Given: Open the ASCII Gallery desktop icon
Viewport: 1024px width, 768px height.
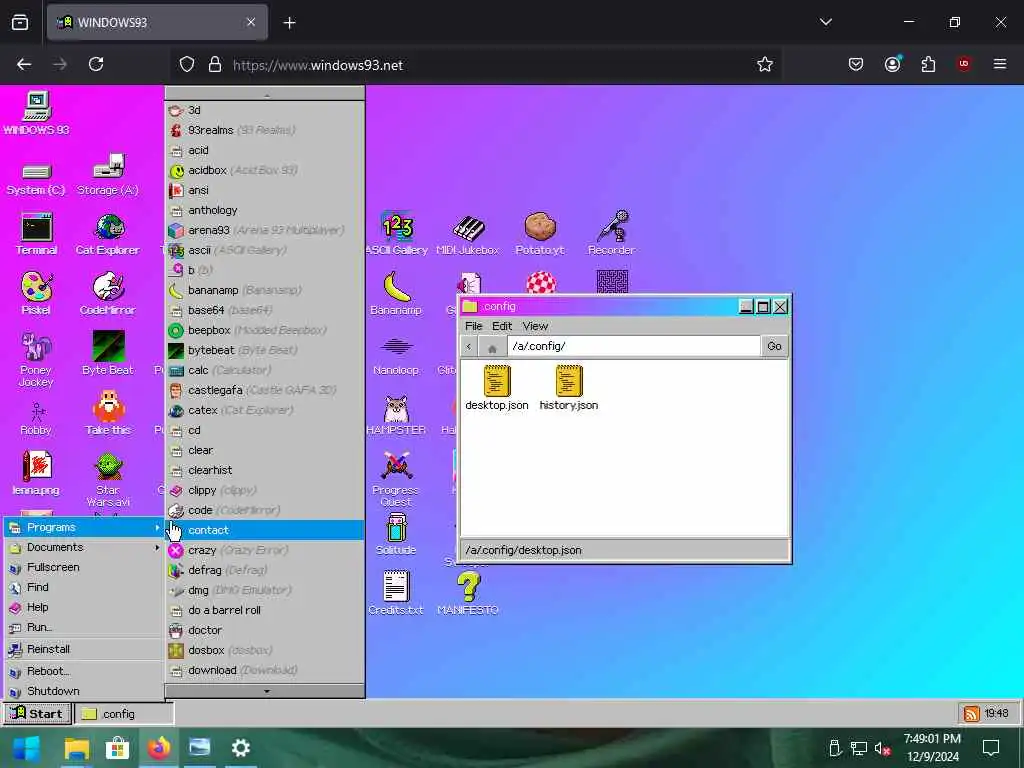Looking at the screenshot, I should click(396, 233).
